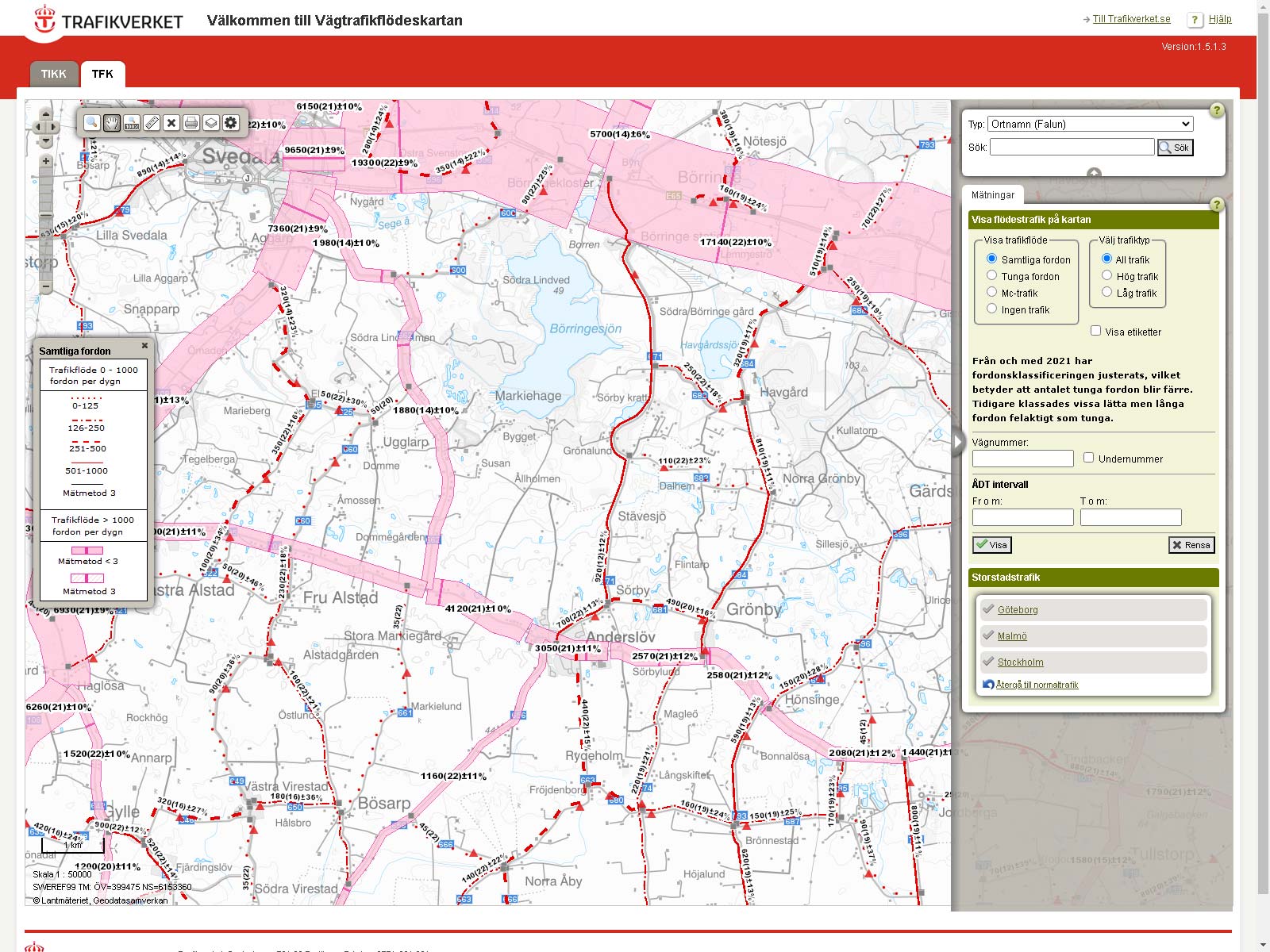1270x952 pixels.
Task: Click the Visa flödestrafik på kartan header
Action: pos(1094,220)
